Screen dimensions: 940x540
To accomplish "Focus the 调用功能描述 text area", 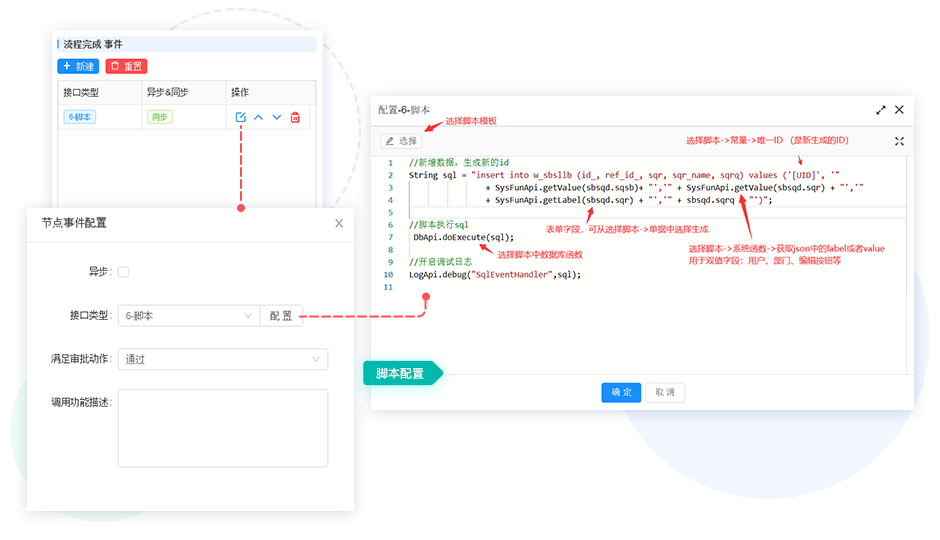I will point(223,428).
